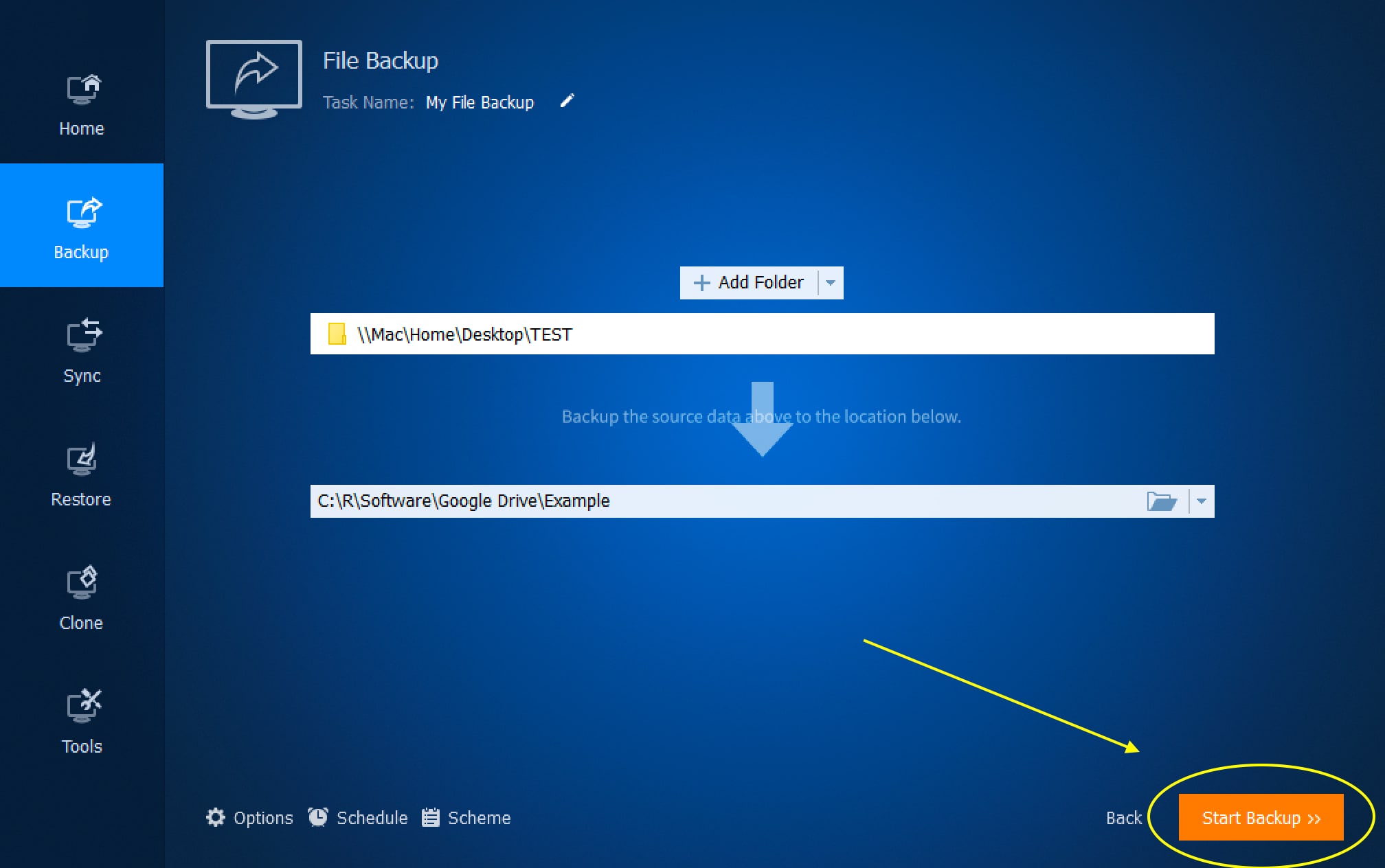Open the Sync section icon
Screen dimensions: 1385x868
[x=83, y=335]
